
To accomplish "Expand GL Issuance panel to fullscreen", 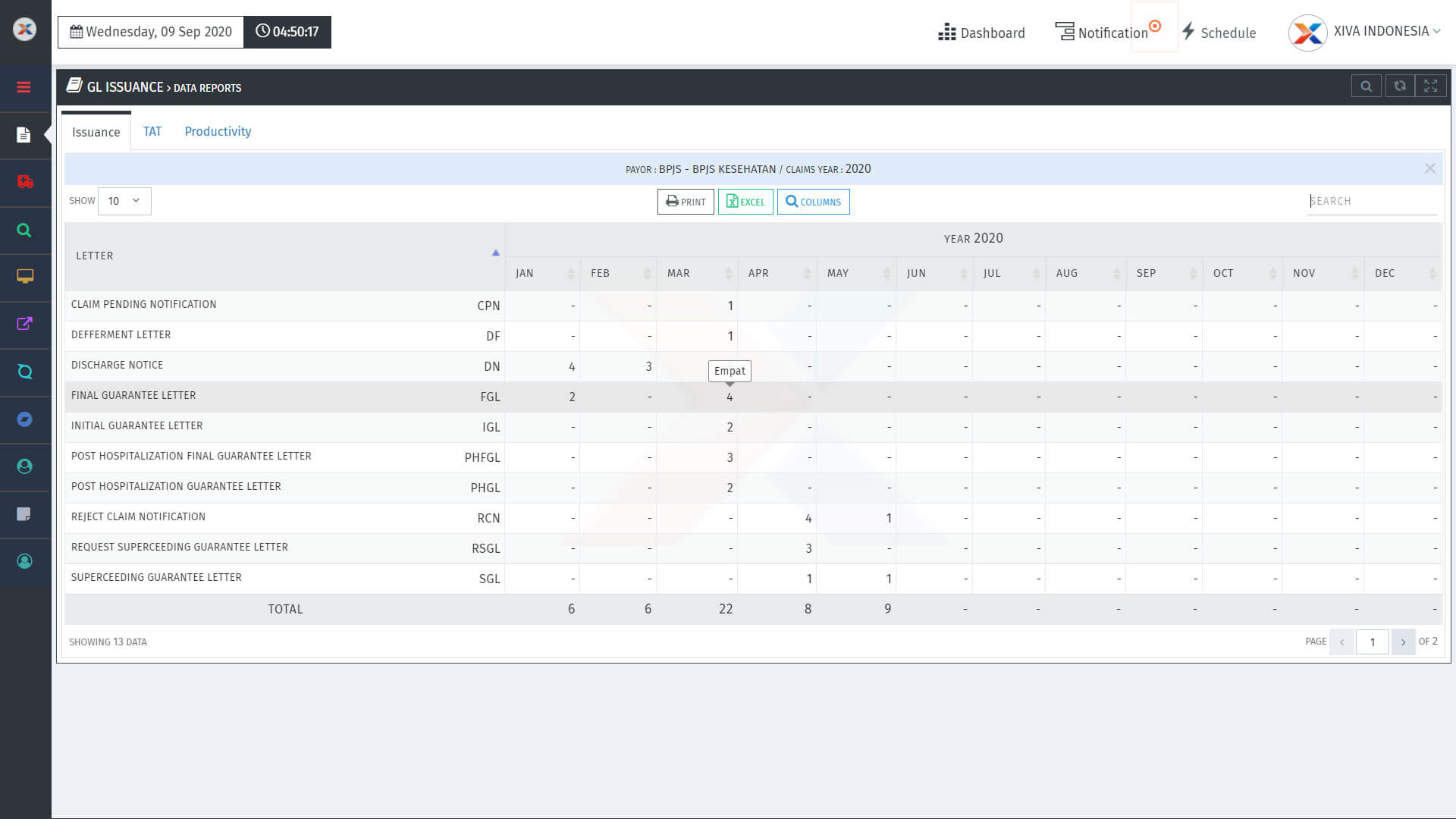I will click(1430, 86).
